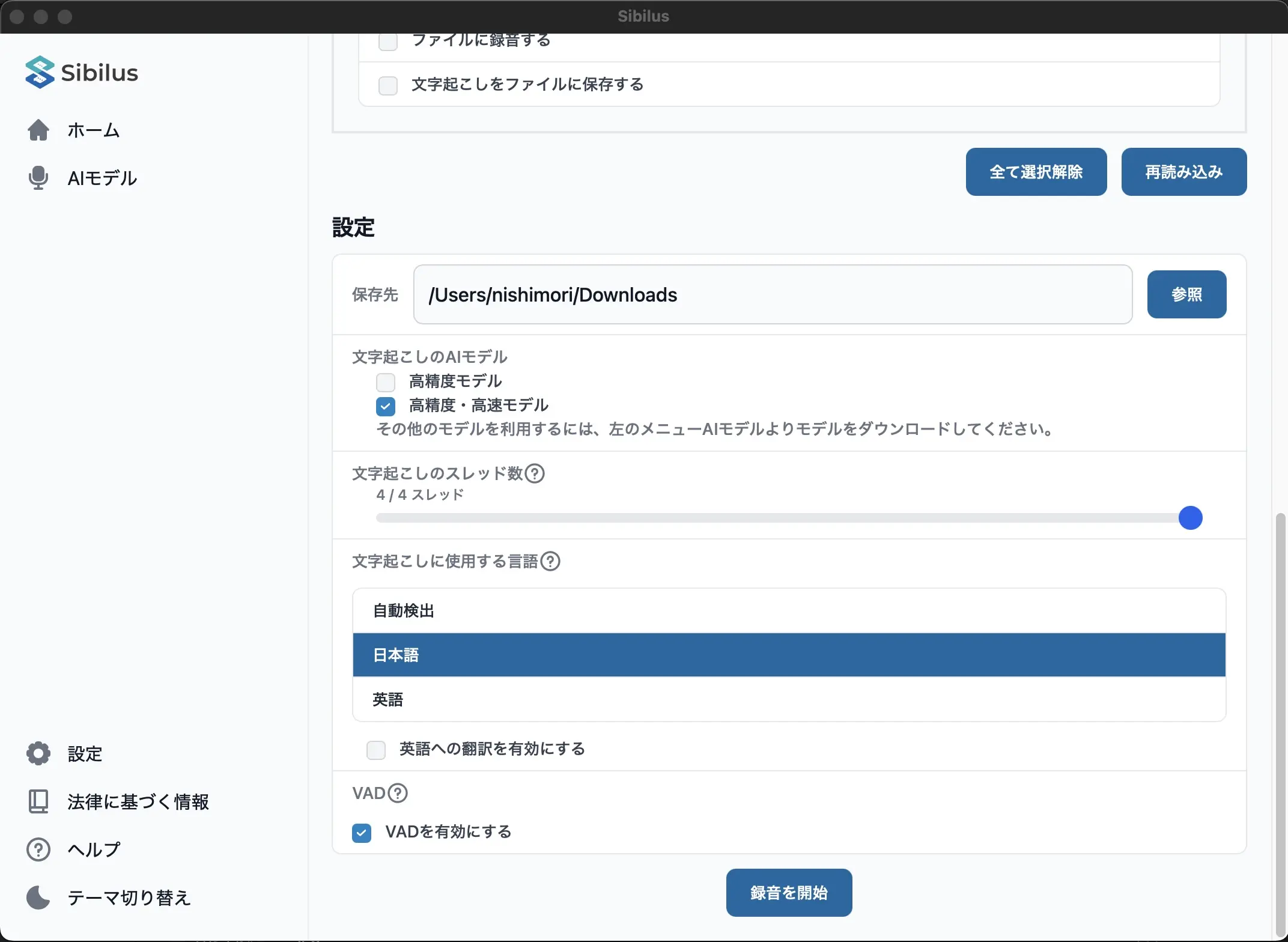Select テーマ切り替え in sidebar
The image size is (1288, 942).
tap(129, 898)
